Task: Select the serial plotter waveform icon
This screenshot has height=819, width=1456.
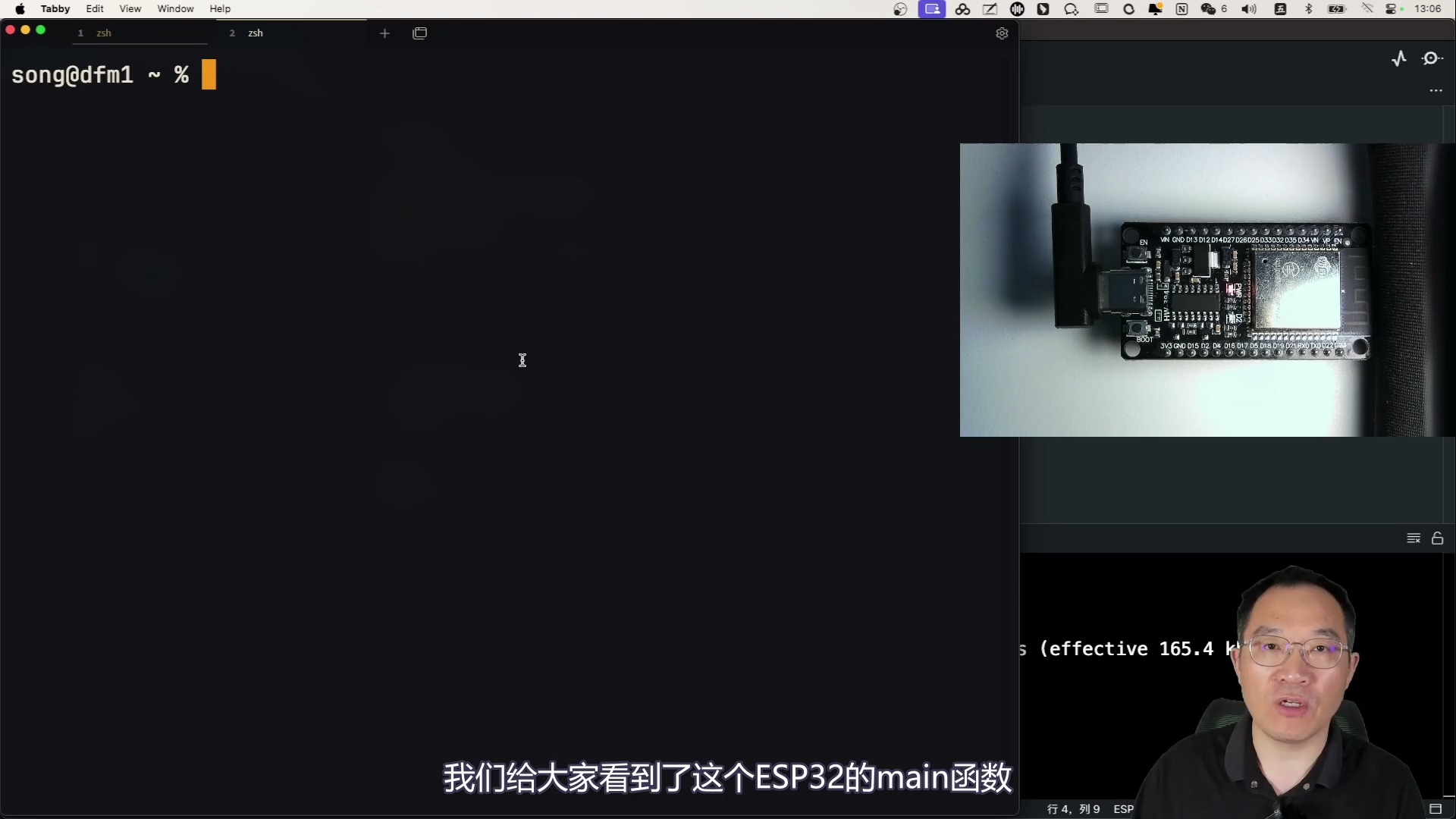Action: pos(1400,58)
